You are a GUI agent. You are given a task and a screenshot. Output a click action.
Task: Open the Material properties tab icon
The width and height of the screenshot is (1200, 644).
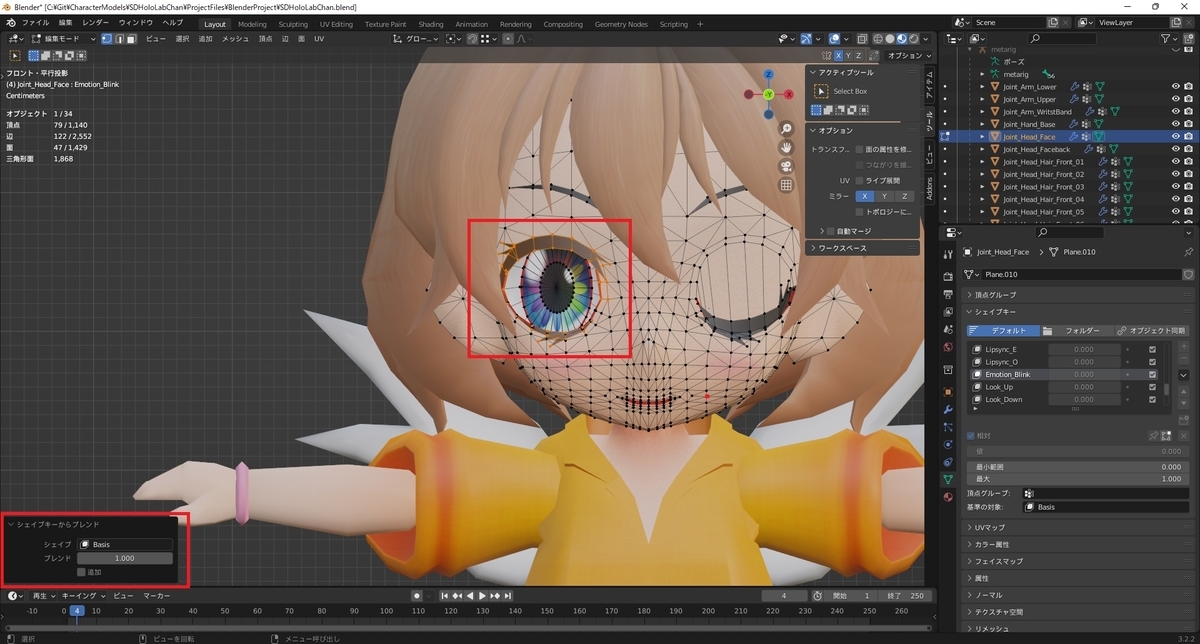click(948, 498)
